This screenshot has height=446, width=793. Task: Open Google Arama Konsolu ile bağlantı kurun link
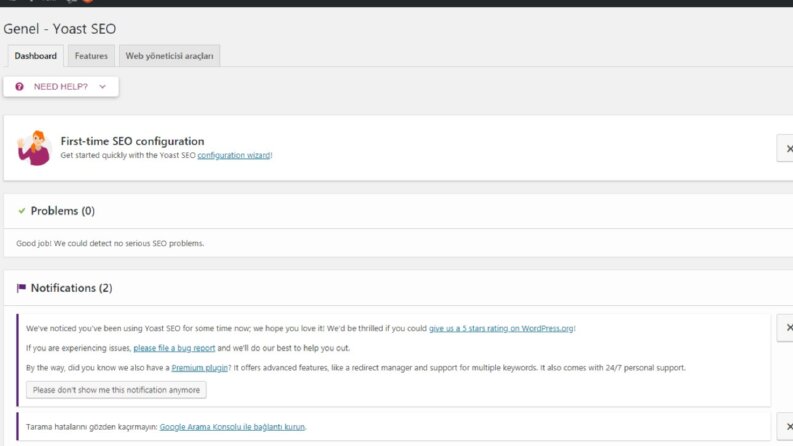[232, 427]
